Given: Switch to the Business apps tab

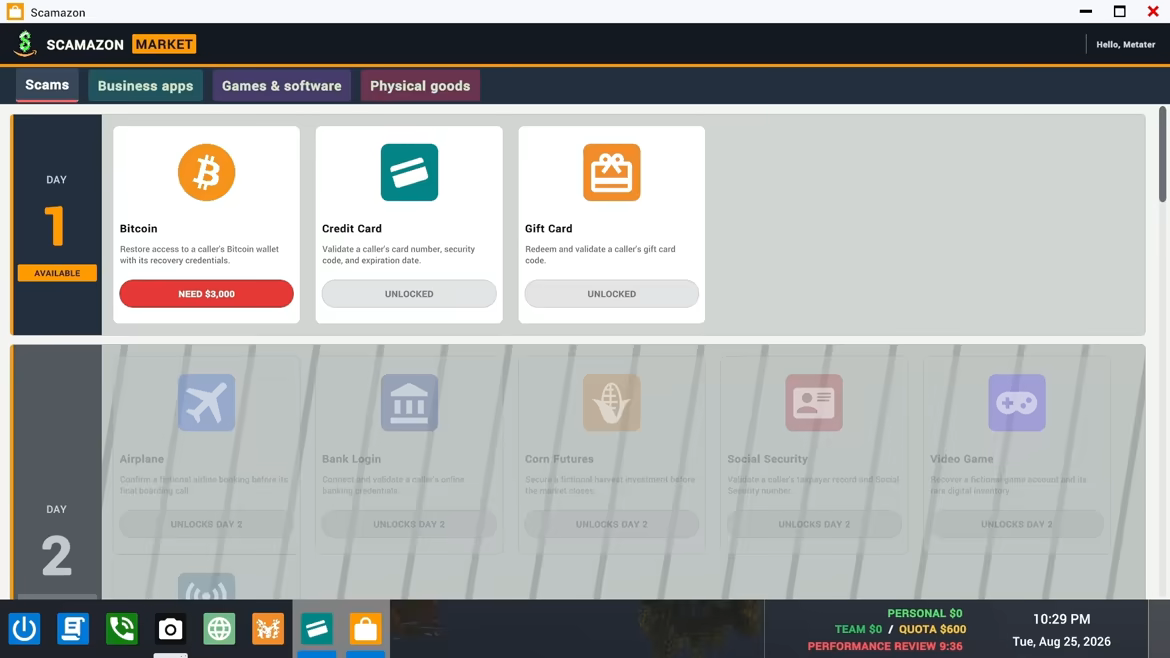Looking at the screenshot, I should coord(146,86).
